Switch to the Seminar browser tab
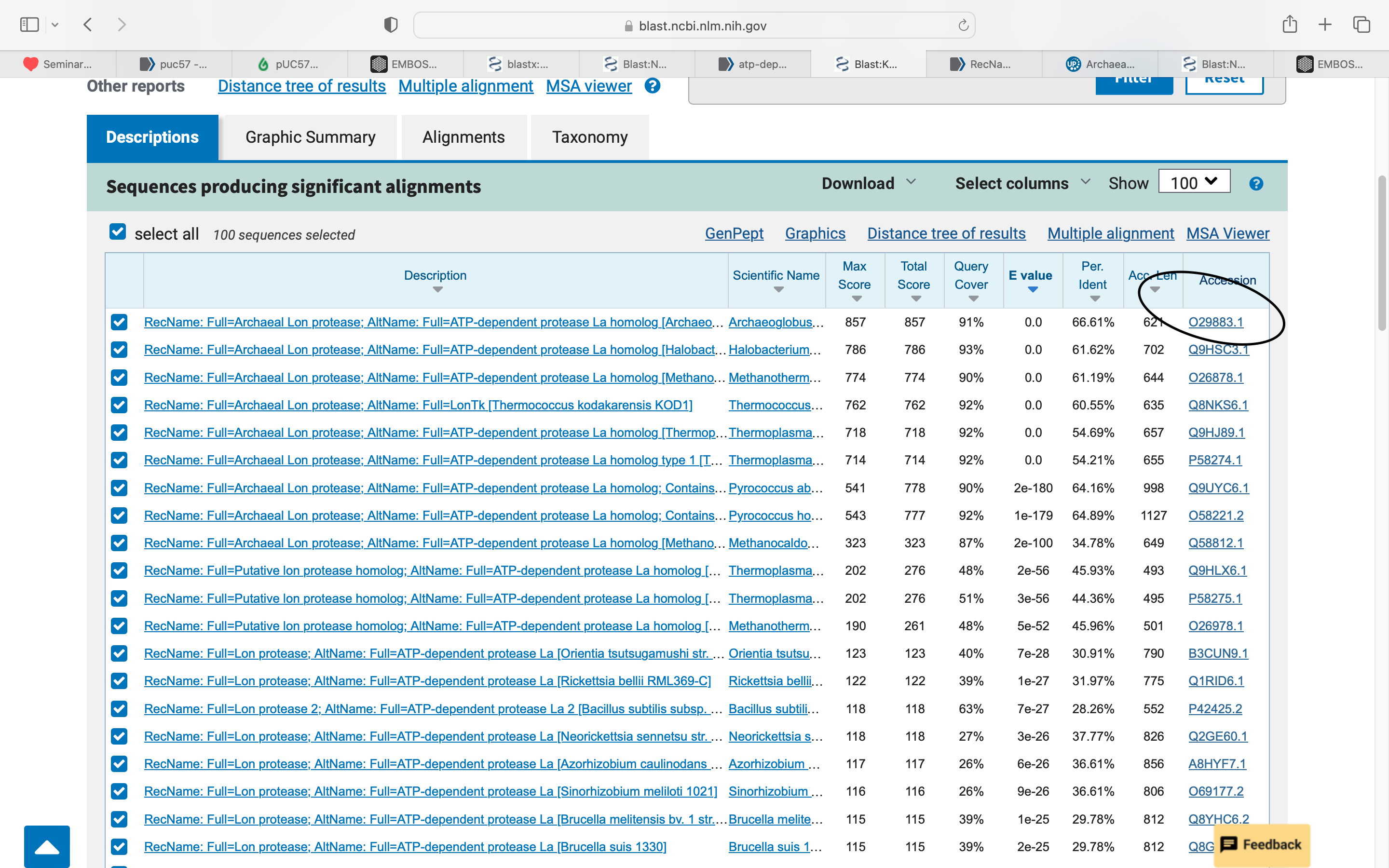Viewport: 1389px width, 868px height. pos(58,64)
